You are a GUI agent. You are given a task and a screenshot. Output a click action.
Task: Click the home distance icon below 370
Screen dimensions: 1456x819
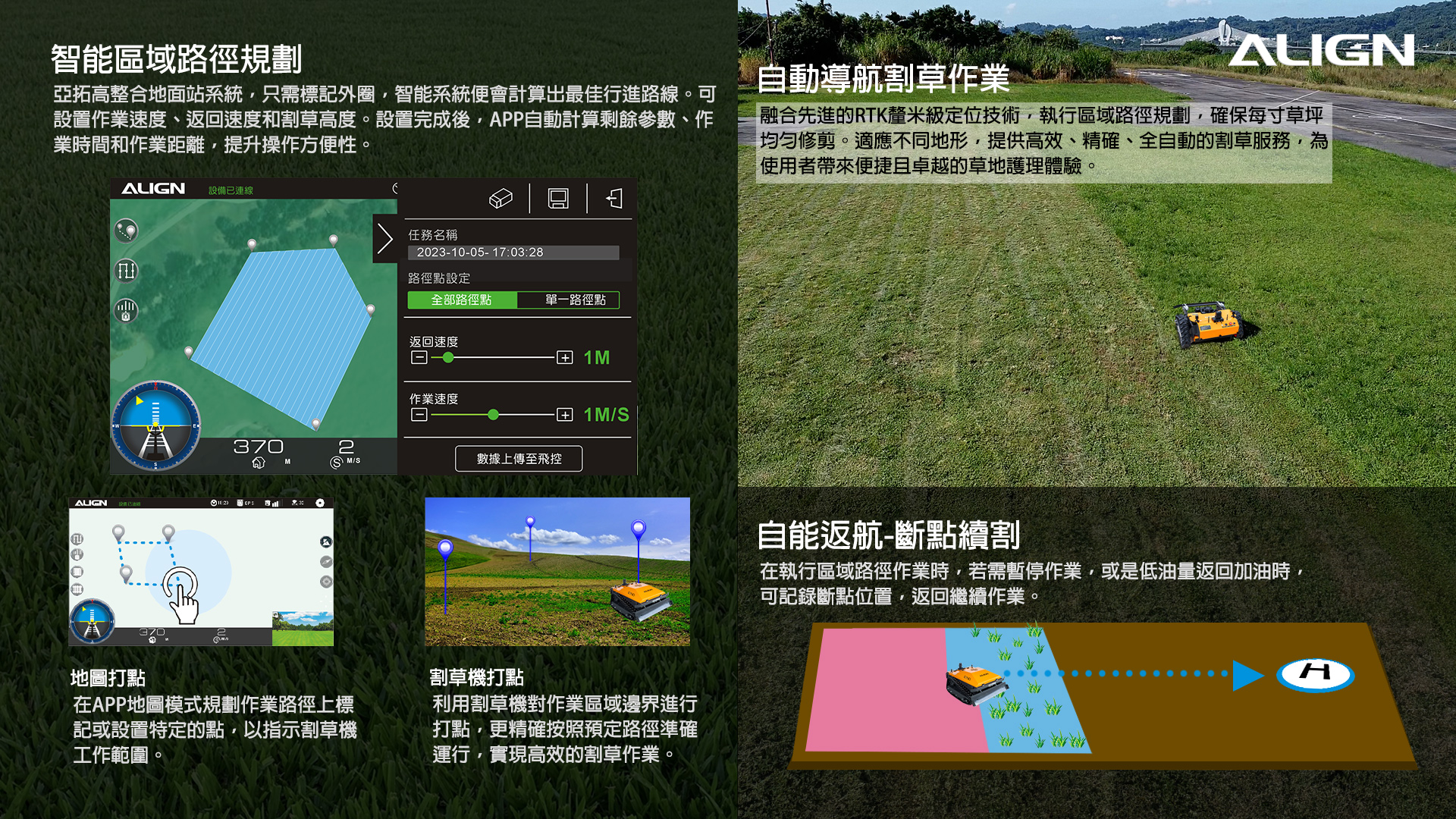tap(259, 463)
